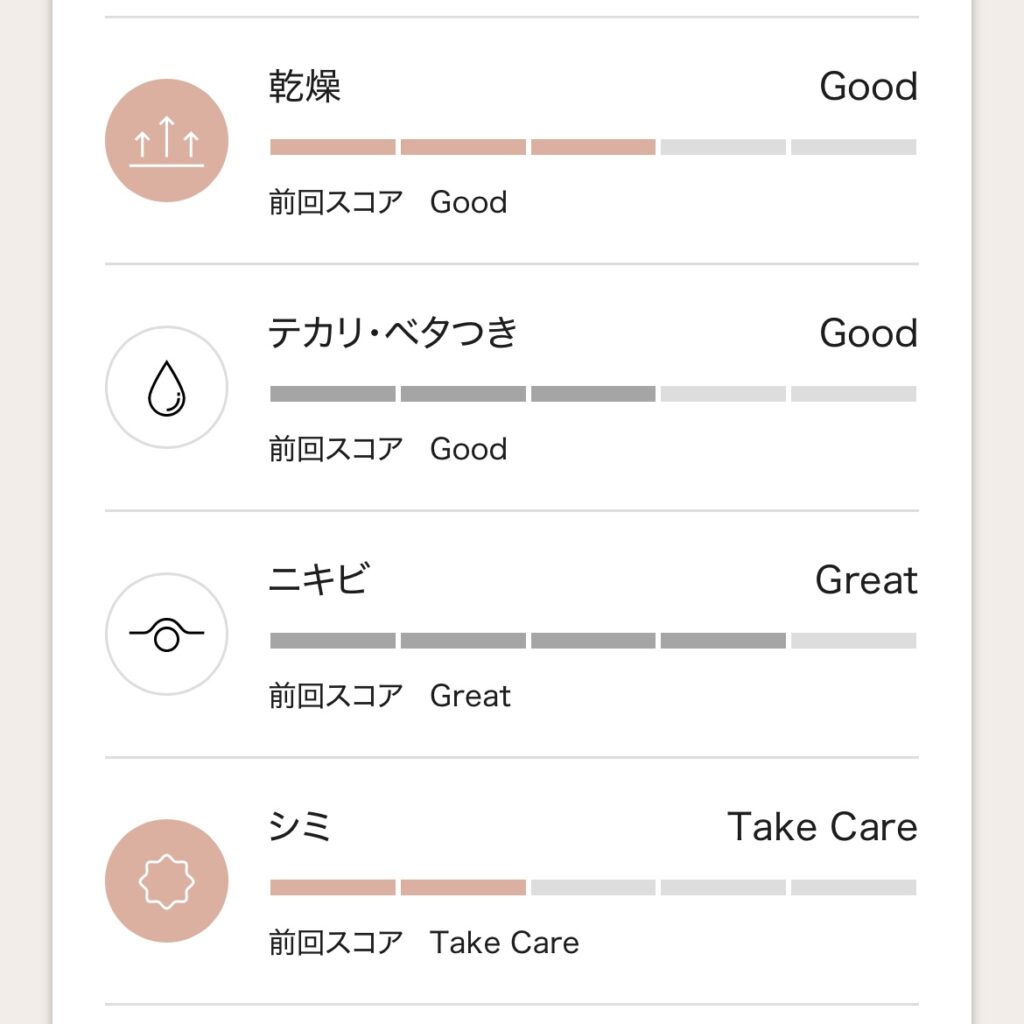
Task: Tap the Good rating for テカリ・ベタつき
Action: (x=868, y=333)
